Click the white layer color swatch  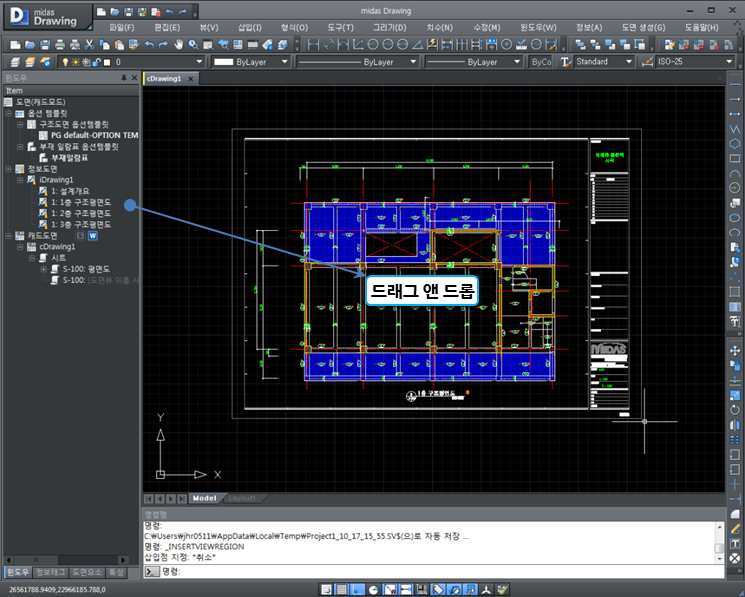point(107,62)
